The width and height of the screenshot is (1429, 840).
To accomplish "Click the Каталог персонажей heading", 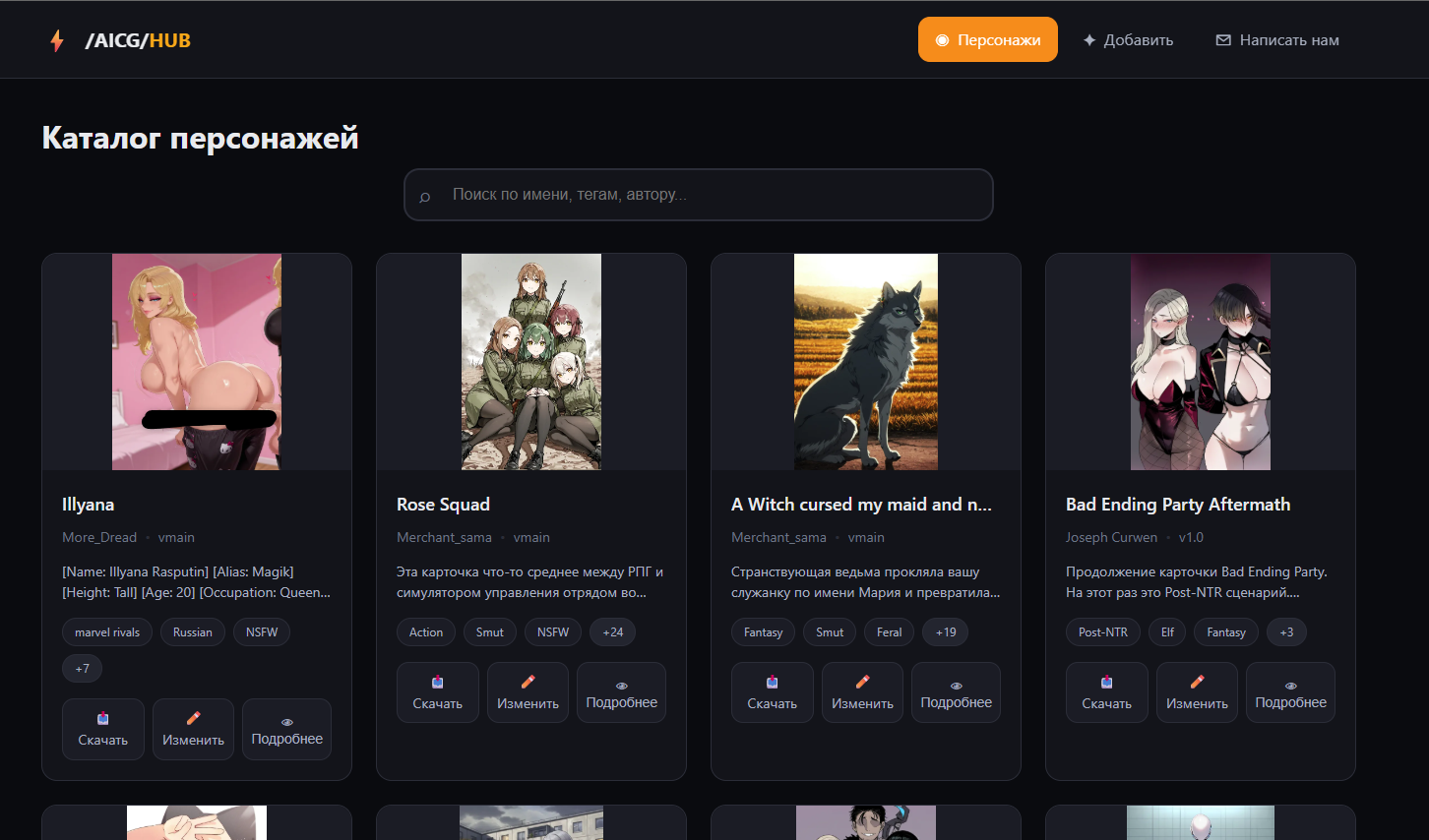I will [x=200, y=138].
